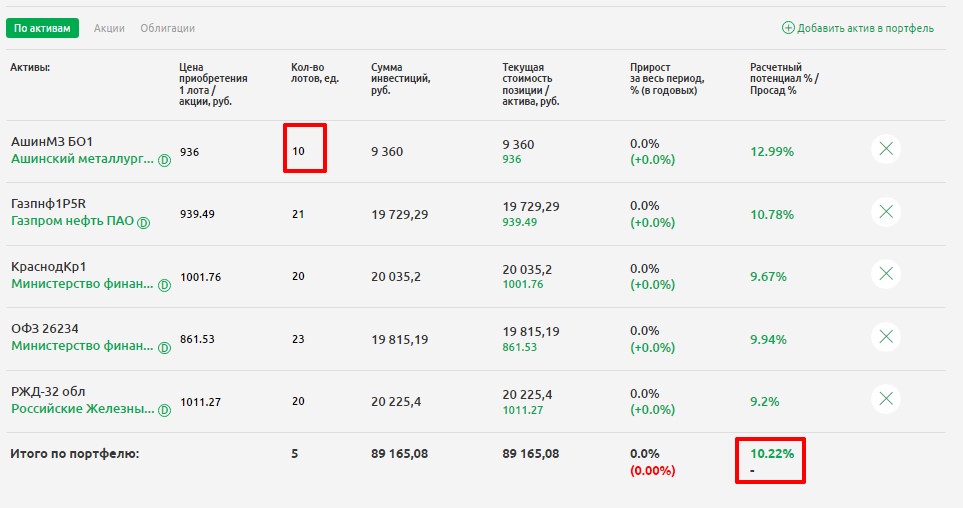Viewport: 963px width, 508px height.
Task: Click D badge next to Ашинский металлург
Action: click(x=164, y=160)
